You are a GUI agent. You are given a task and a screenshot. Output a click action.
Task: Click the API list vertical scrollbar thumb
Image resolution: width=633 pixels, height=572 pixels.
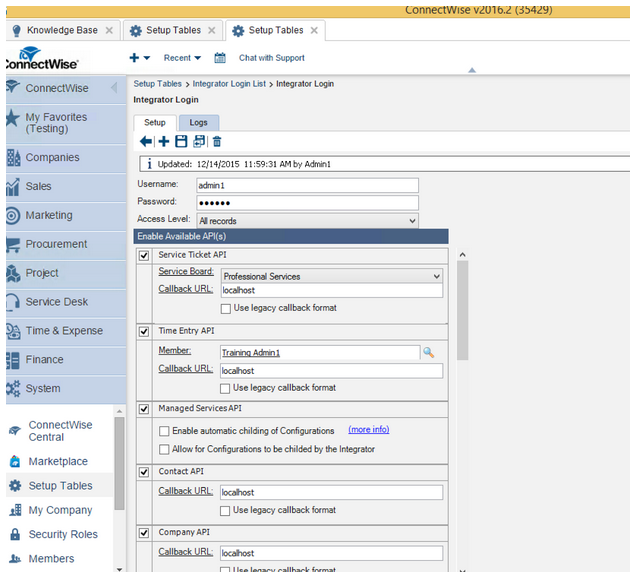pos(462,310)
